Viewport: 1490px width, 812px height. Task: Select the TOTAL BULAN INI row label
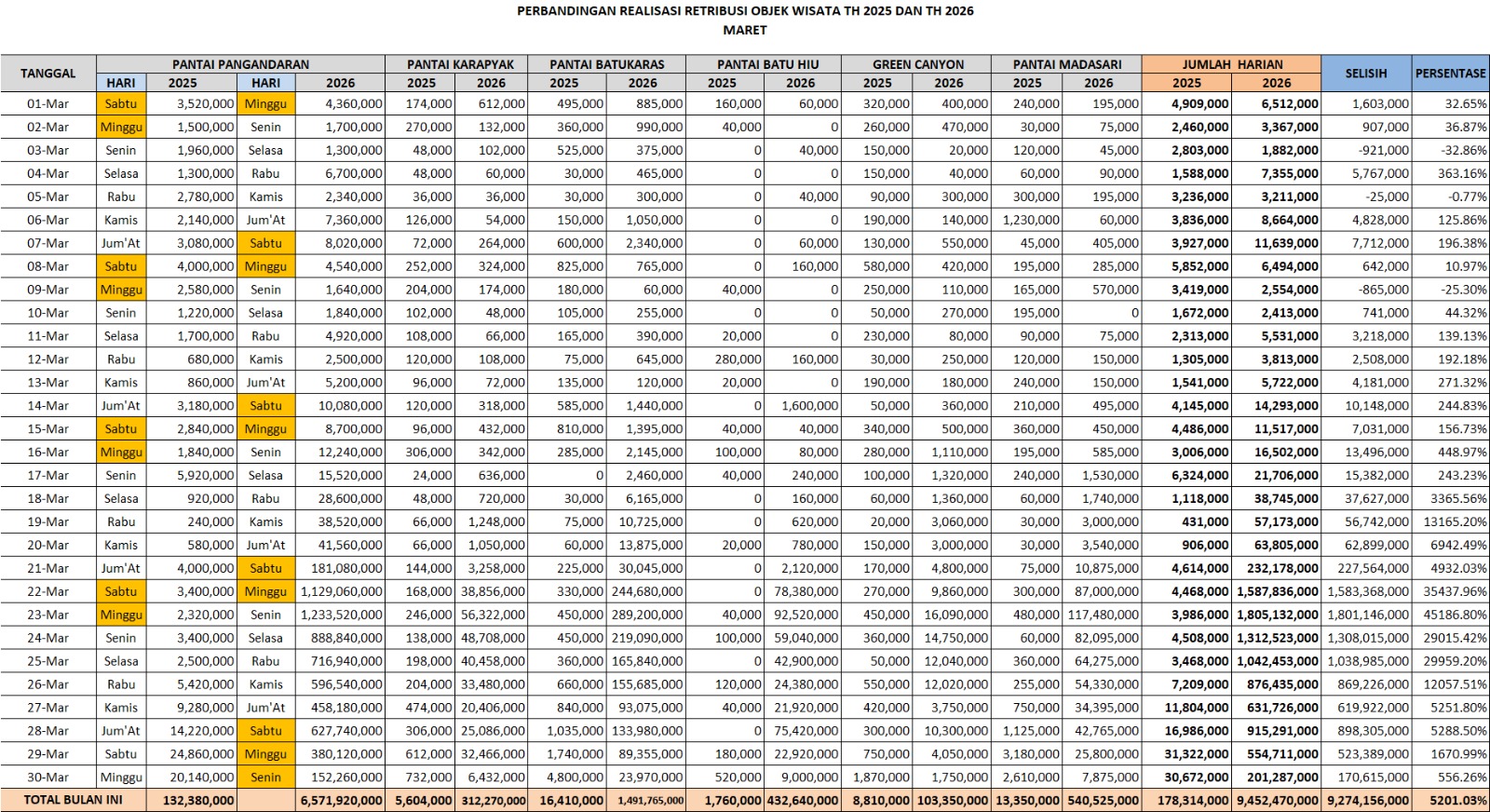click(x=73, y=800)
